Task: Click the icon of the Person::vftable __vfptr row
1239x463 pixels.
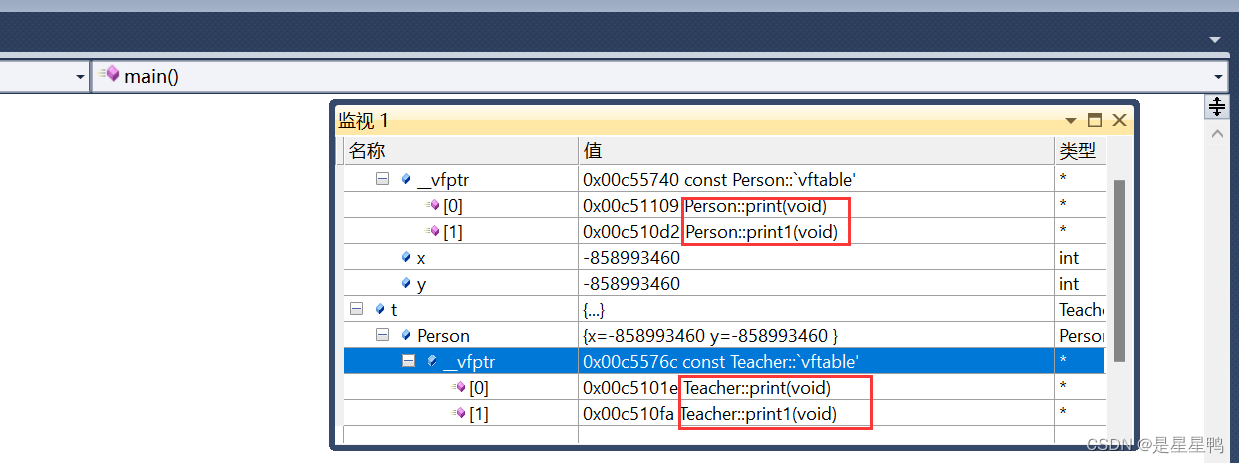Action: tap(406, 180)
